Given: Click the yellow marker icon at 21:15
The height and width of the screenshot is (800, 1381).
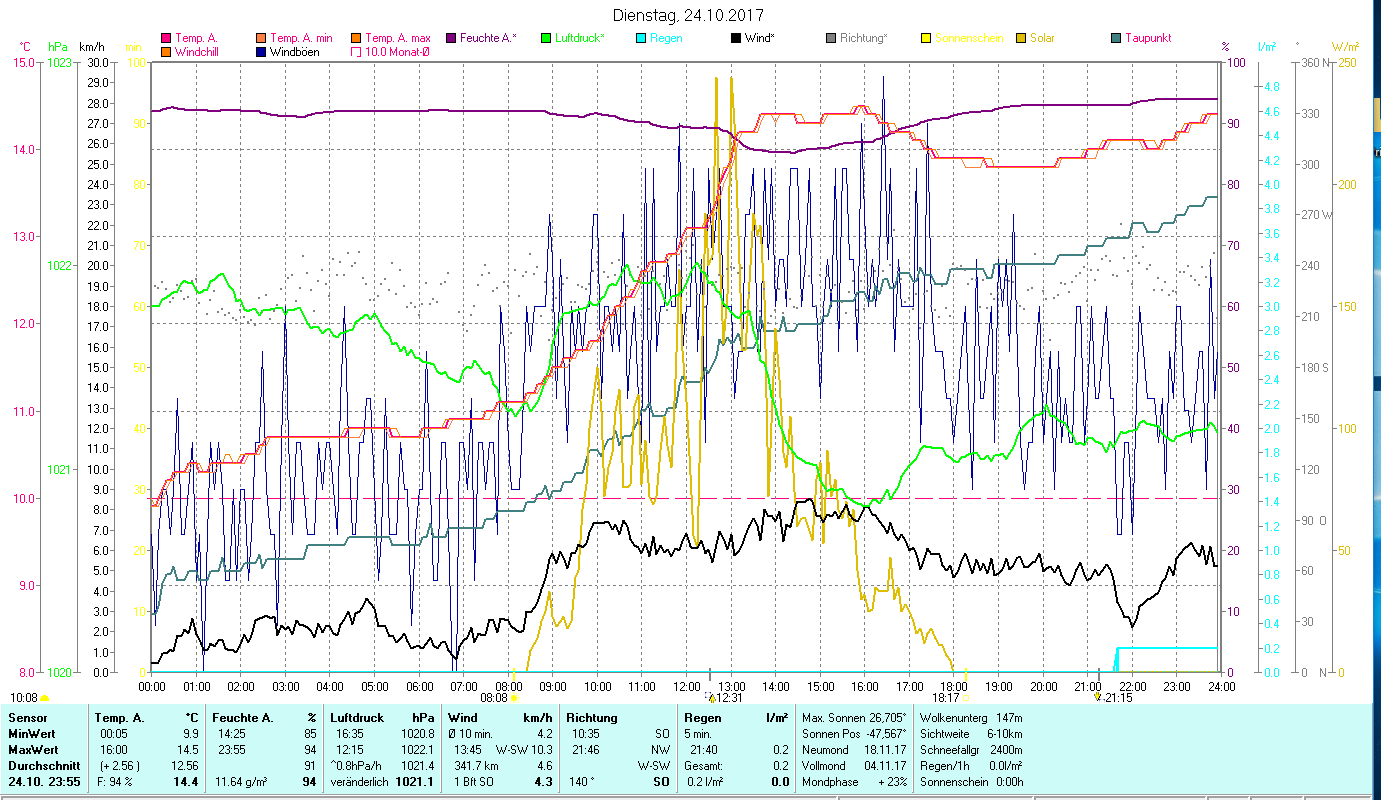Looking at the screenshot, I should coord(1097,697).
